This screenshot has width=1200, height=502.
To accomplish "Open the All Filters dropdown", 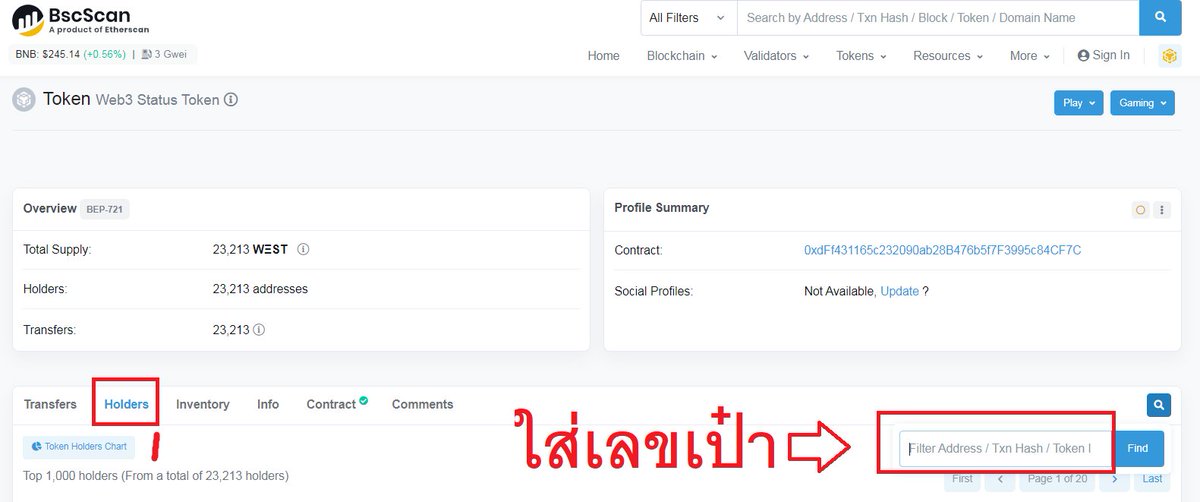I will point(686,18).
